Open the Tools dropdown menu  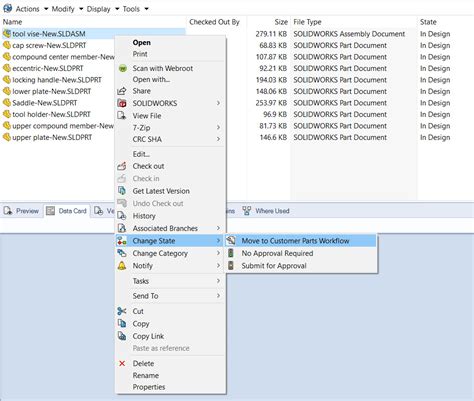[x=135, y=9]
